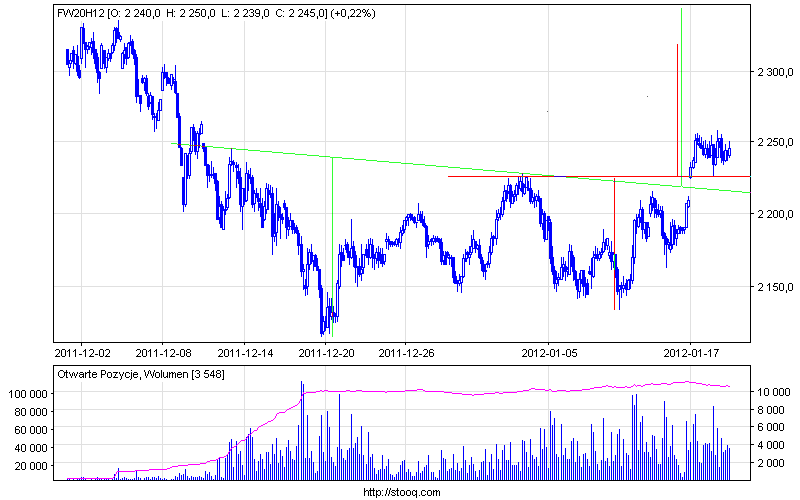Click the 8 000 volume axis label
The width and height of the screenshot is (800, 500).
click(771, 410)
